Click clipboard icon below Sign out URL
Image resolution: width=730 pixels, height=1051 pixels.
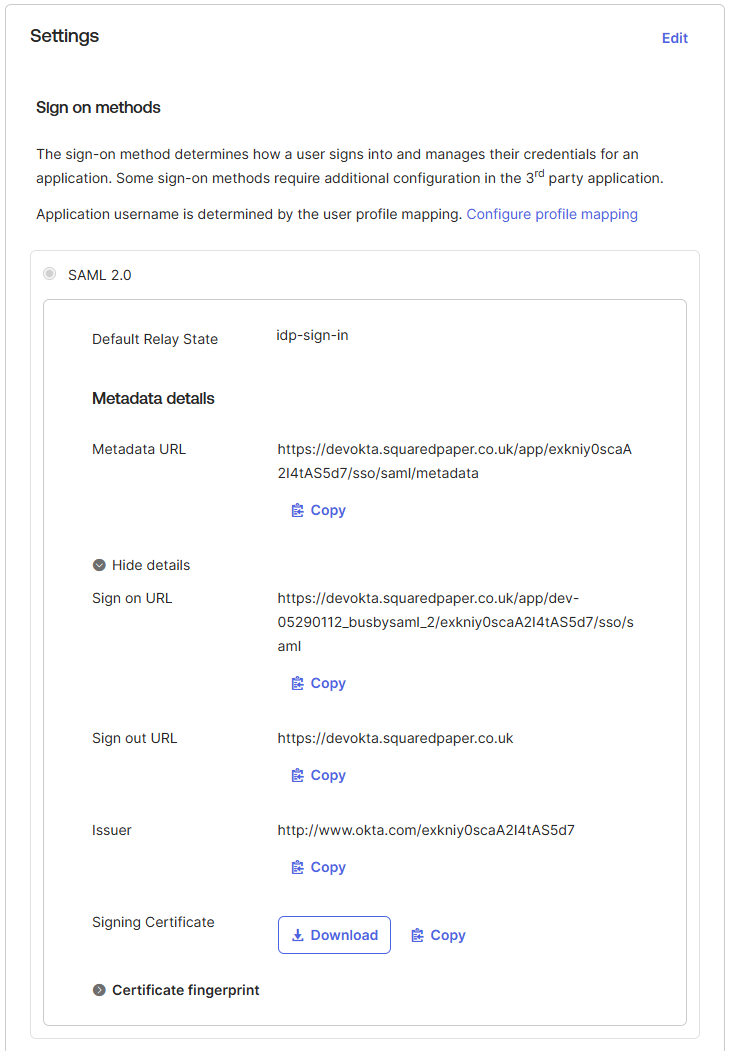[298, 775]
